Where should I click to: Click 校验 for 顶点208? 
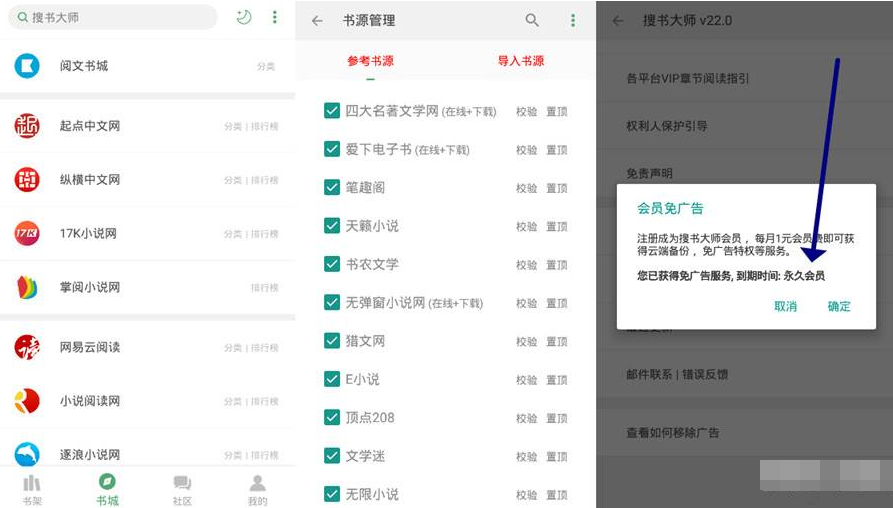coord(526,418)
